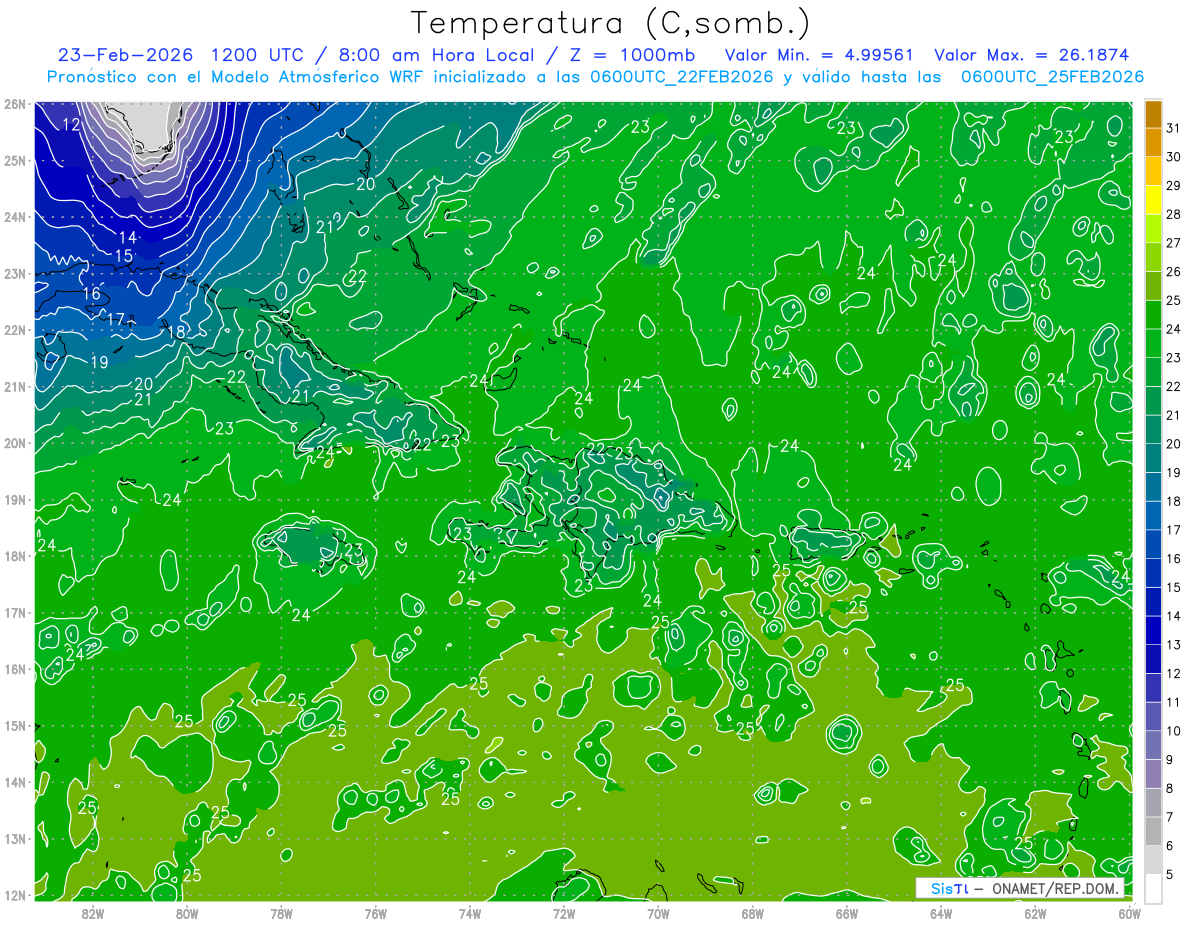This screenshot has width=1200, height=927.
Task: Select the yellow legend band between 28 and 29
Action: (1153, 200)
